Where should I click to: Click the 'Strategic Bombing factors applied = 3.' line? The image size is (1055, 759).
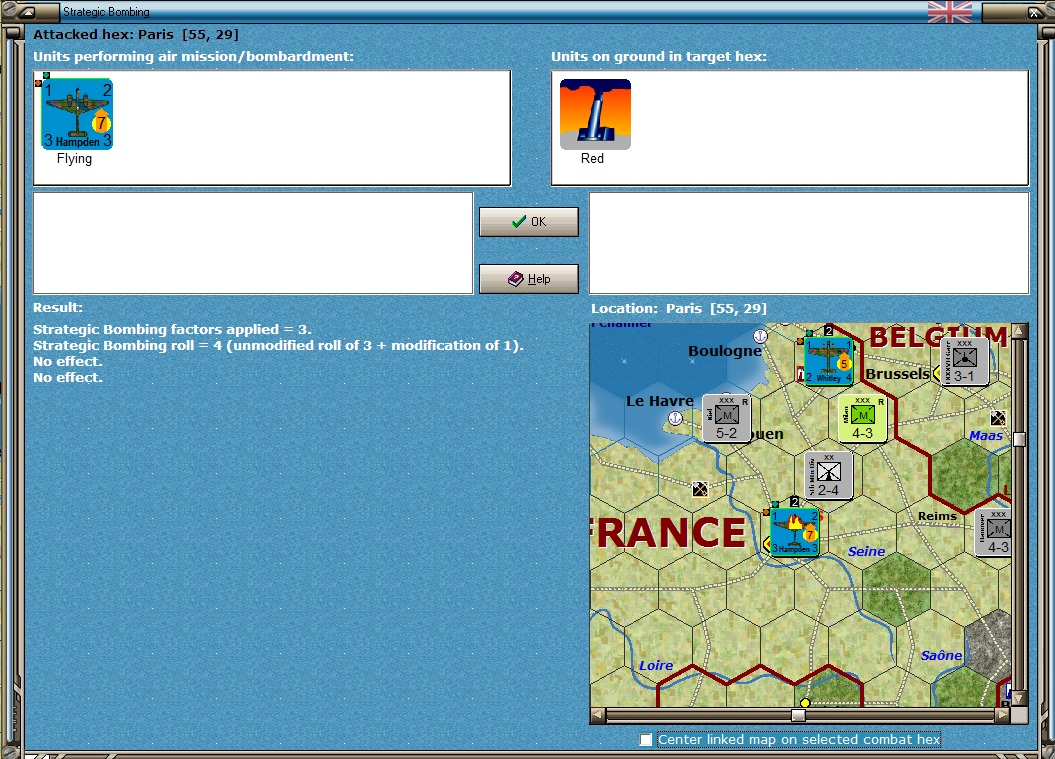click(x=172, y=330)
